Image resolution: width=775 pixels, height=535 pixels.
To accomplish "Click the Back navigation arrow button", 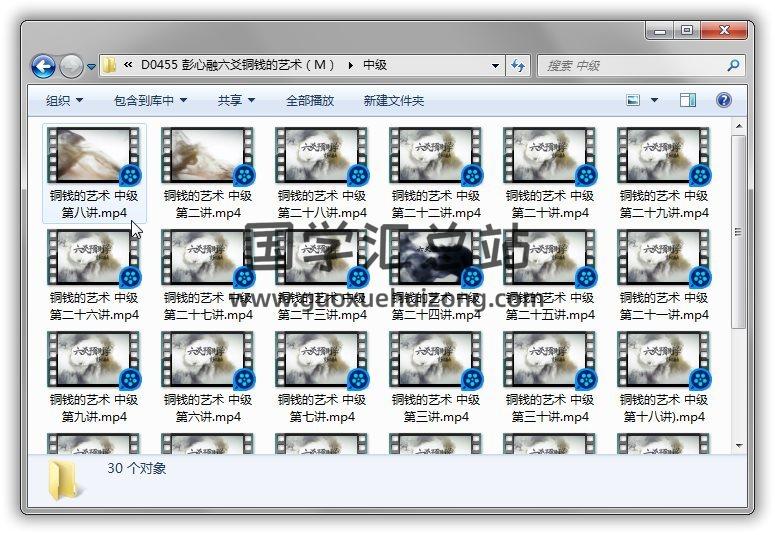I will (x=43, y=66).
